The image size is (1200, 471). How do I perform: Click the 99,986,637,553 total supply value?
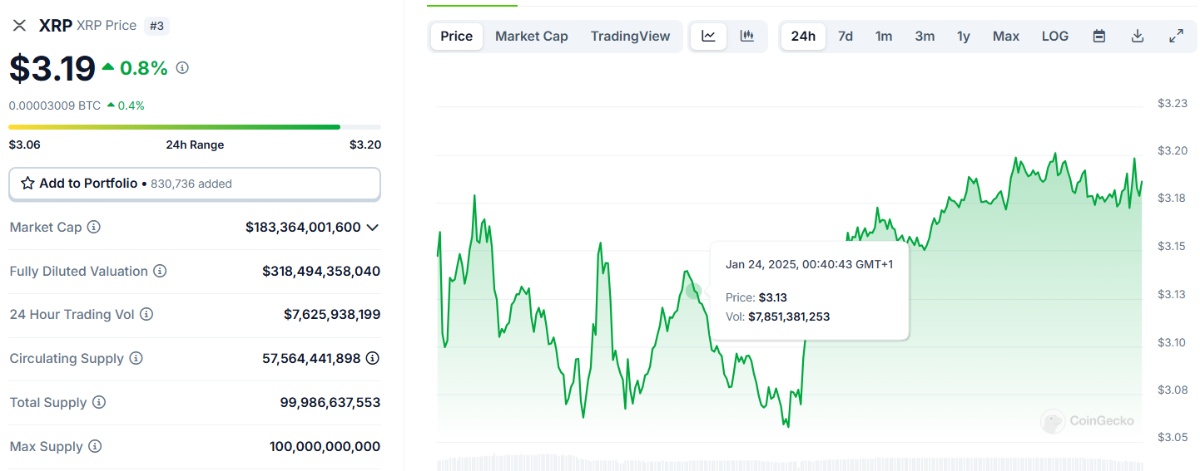[x=330, y=402]
